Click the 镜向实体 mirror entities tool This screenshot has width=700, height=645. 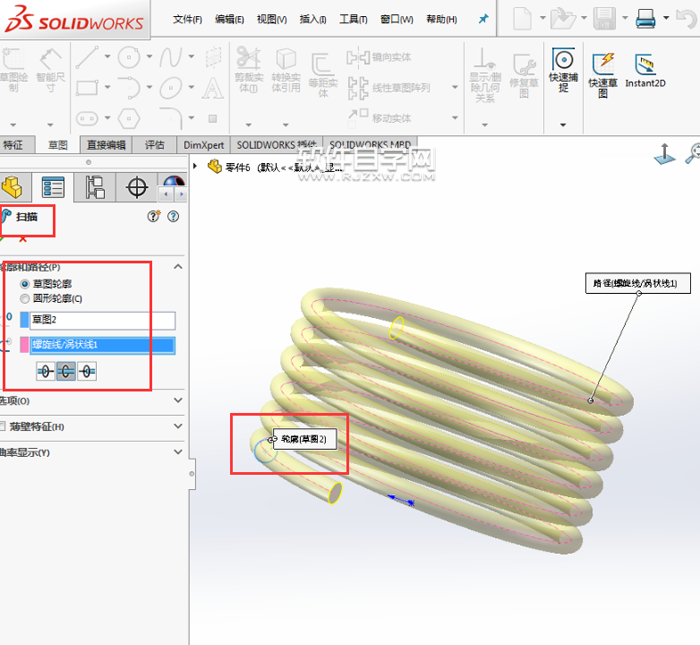[x=379, y=57]
